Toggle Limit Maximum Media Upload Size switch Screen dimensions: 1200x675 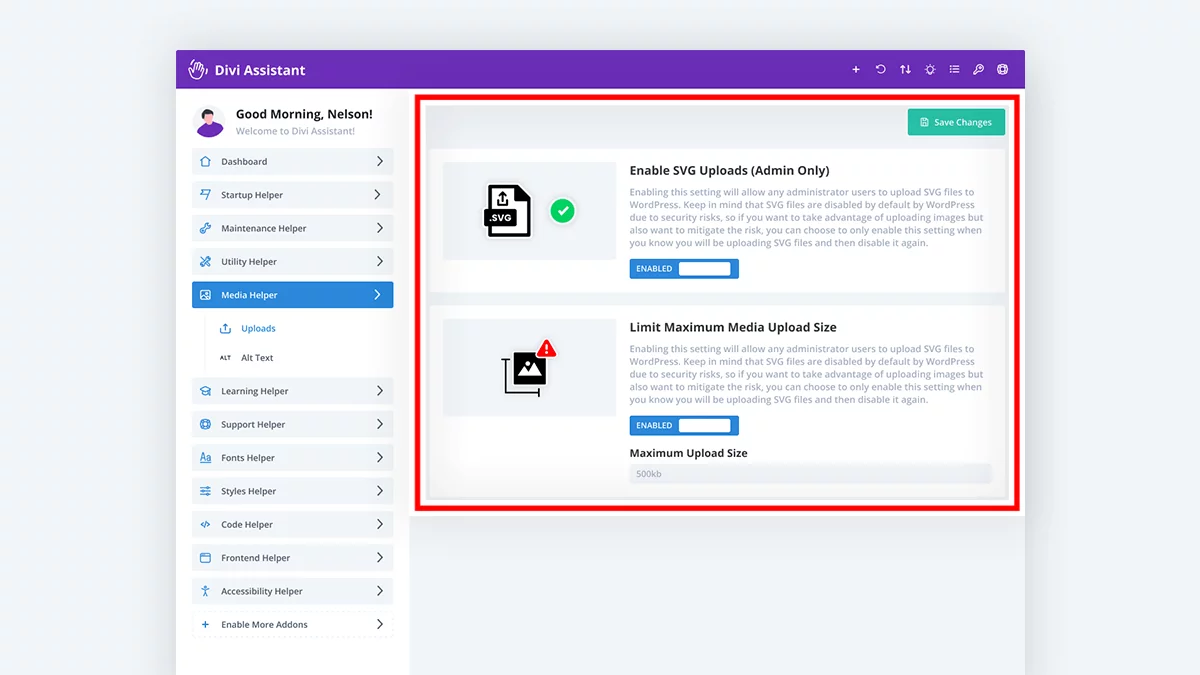pyautogui.click(x=684, y=426)
